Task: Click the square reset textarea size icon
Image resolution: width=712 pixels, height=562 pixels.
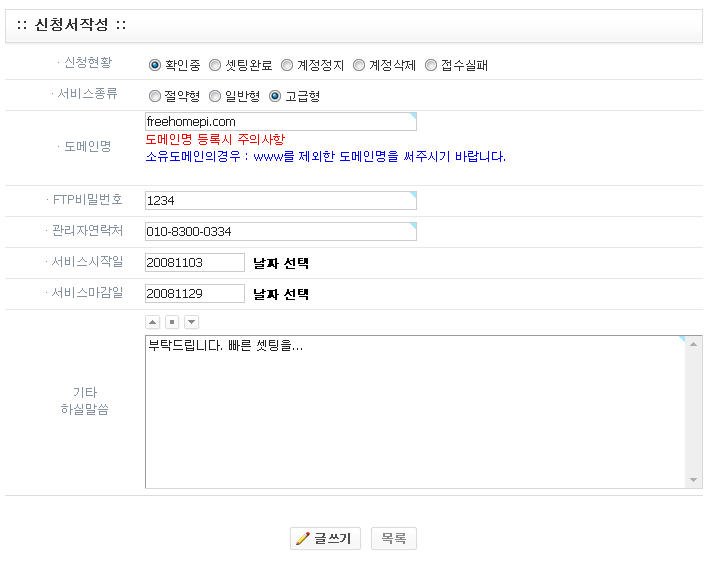Action: pos(172,322)
